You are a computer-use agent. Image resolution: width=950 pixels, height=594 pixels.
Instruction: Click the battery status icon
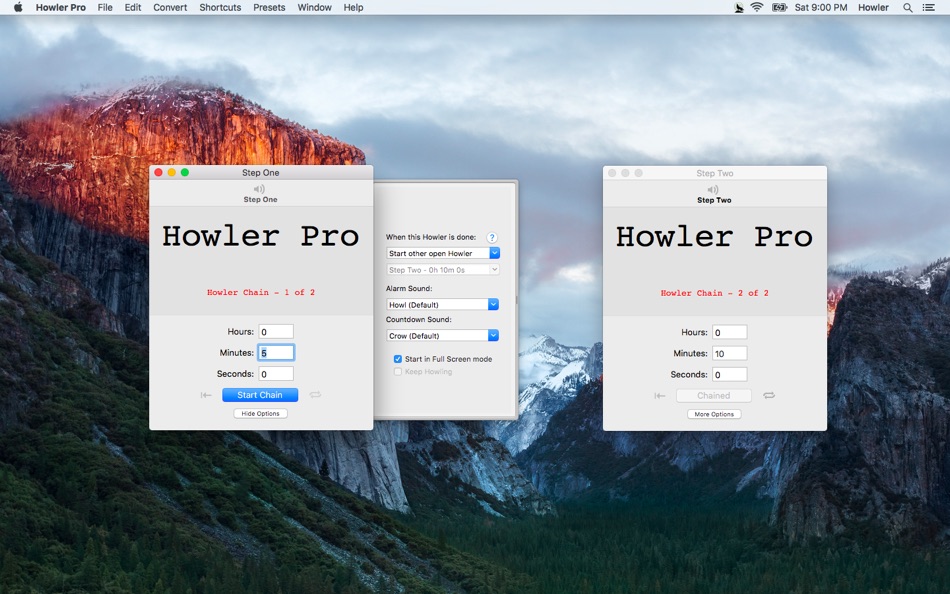coord(779,7)
